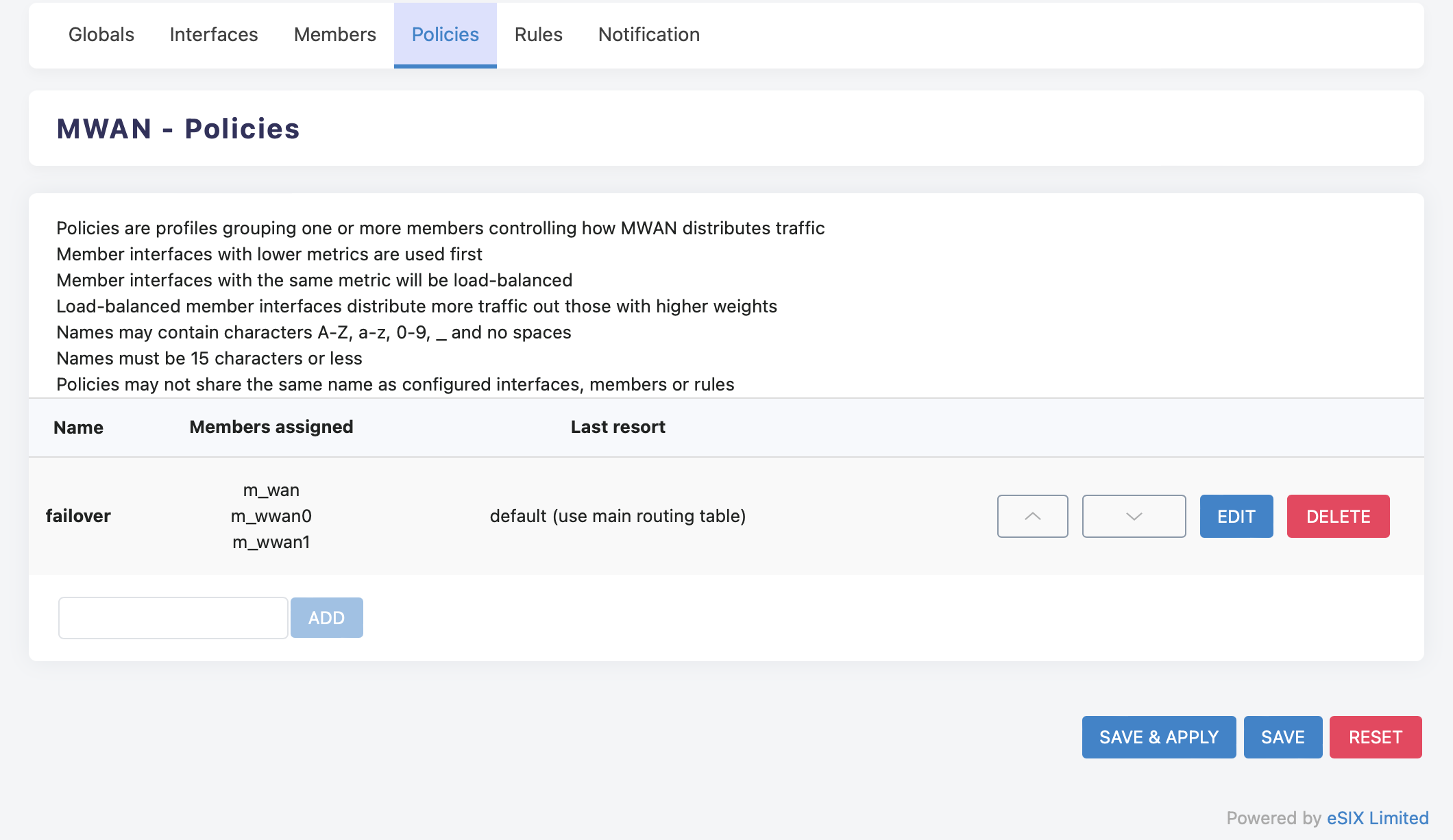The width and height of the screenshot is (1453, 840).
Task: Move failover policy down with arrow
Action: [x=1134, y=516]
